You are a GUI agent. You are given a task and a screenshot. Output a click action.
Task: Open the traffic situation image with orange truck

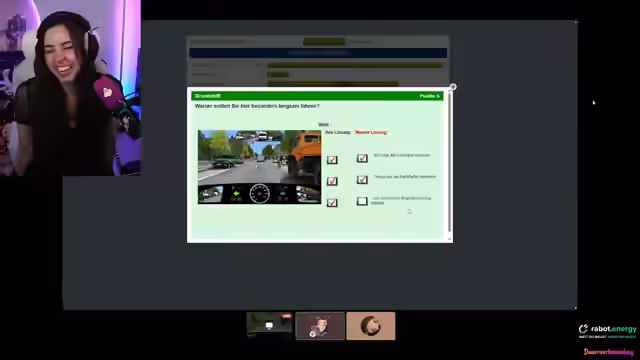[260, 167]
